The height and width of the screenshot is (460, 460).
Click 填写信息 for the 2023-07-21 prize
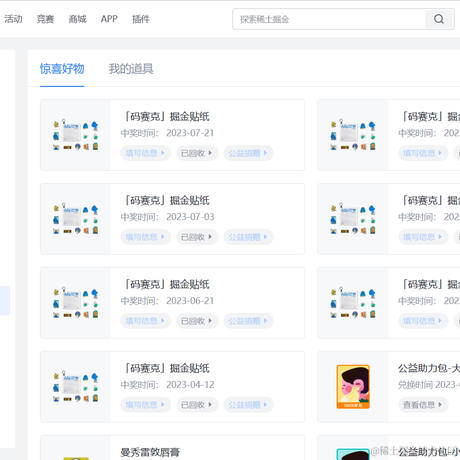(146, 153)
